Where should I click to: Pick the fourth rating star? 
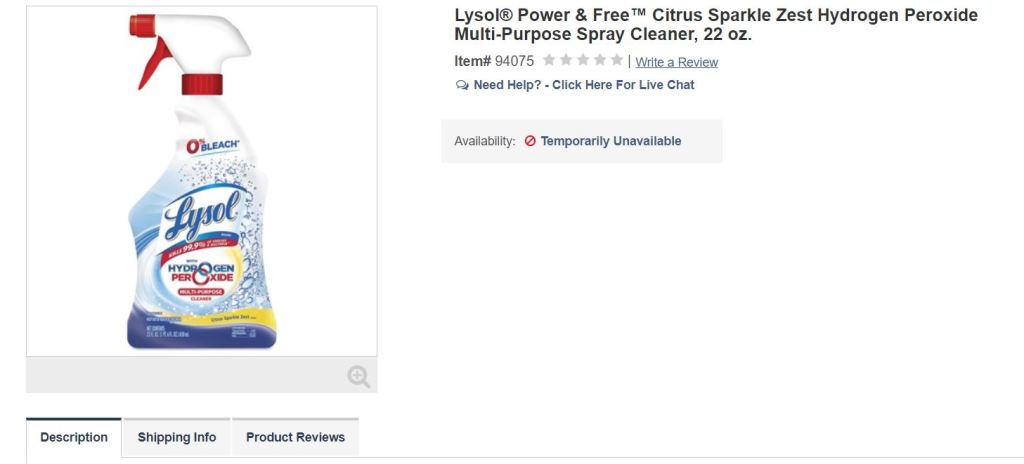click(600, 61)
